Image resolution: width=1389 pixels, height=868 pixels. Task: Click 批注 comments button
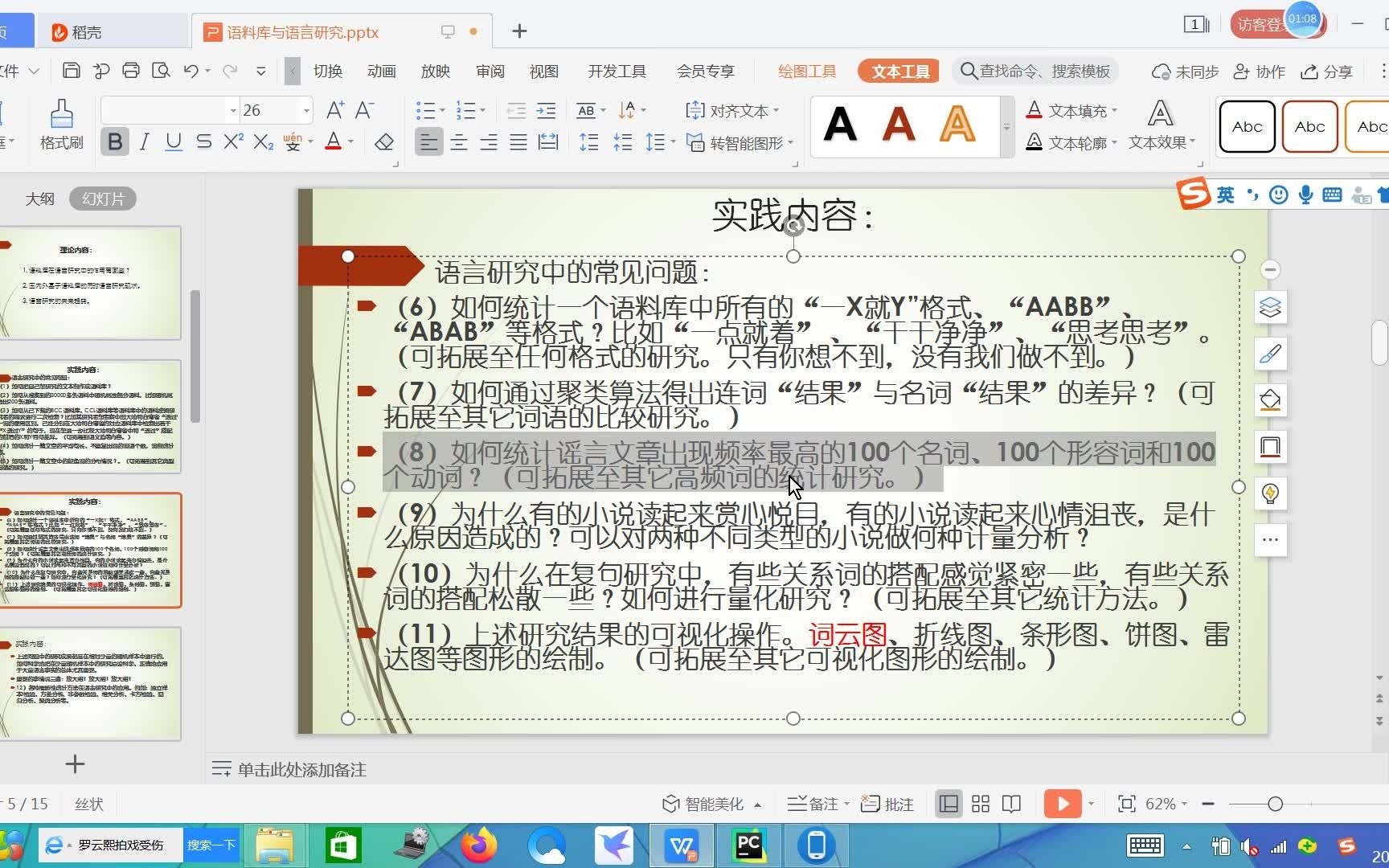887,804
